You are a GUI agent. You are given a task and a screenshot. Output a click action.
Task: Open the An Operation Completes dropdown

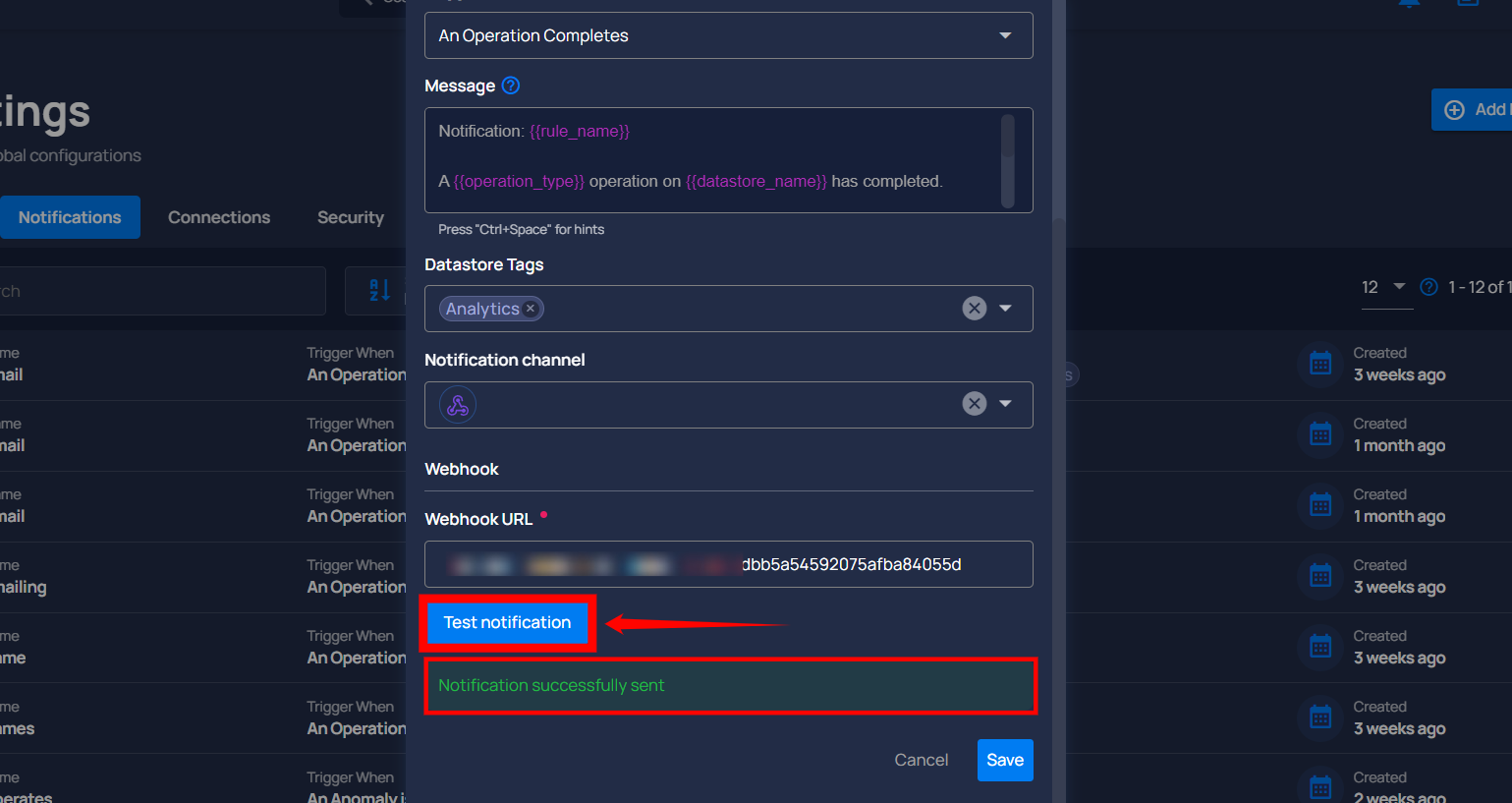coord(728,35)
